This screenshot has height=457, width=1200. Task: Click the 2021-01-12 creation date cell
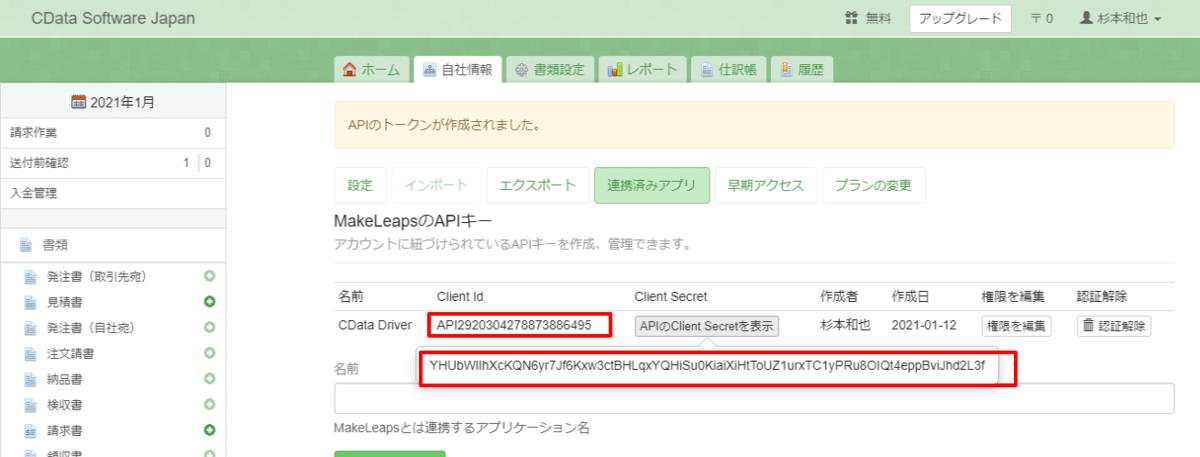pos(925,325)
